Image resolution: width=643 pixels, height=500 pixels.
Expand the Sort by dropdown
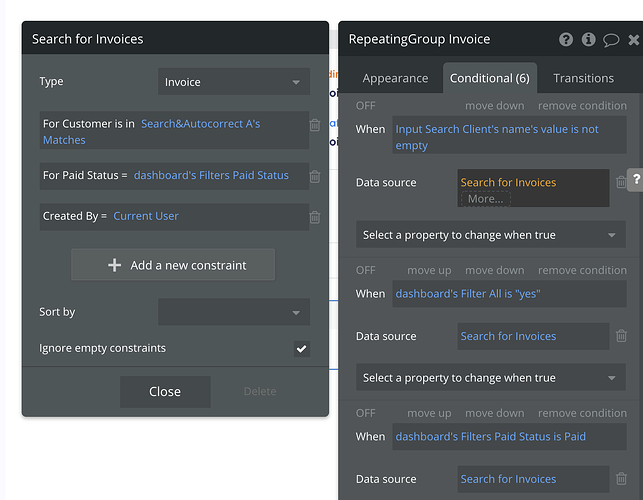(x=233, y=313)
